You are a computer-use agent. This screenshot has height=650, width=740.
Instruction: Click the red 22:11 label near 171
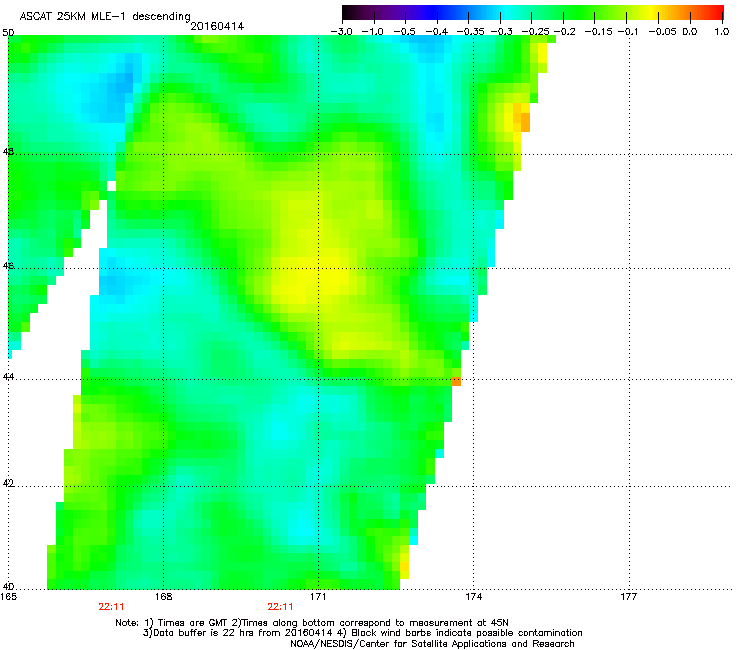coord(280,607)
